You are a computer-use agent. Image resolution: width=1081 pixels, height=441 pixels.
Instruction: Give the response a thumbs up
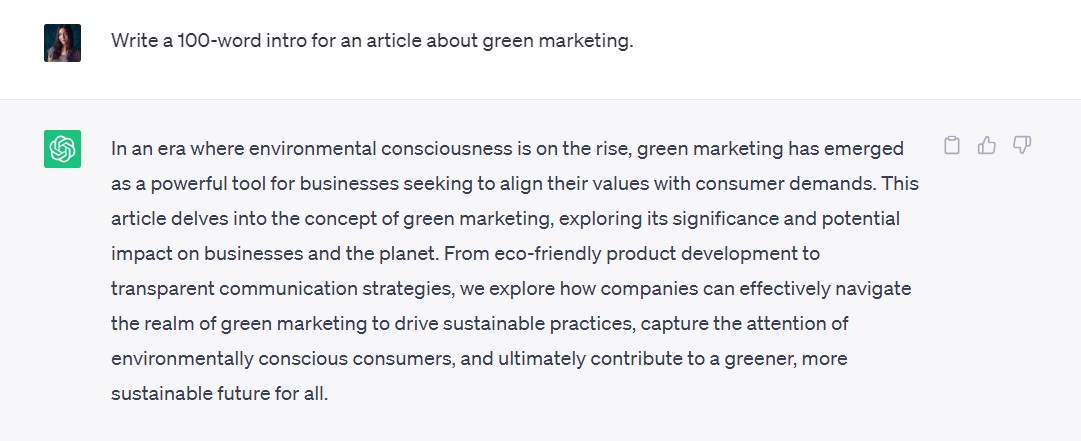tap(987, 146)
